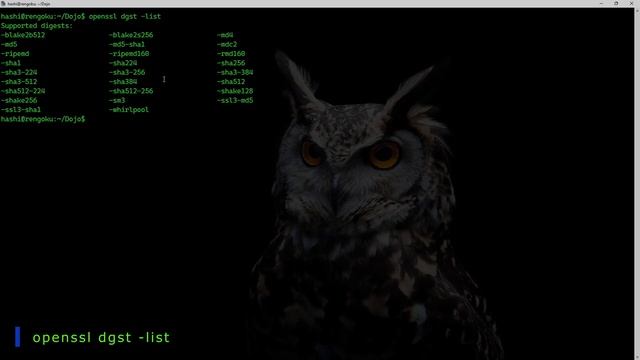
Task: Click the empty prompt line below the digest list
Action: [43, 119]
